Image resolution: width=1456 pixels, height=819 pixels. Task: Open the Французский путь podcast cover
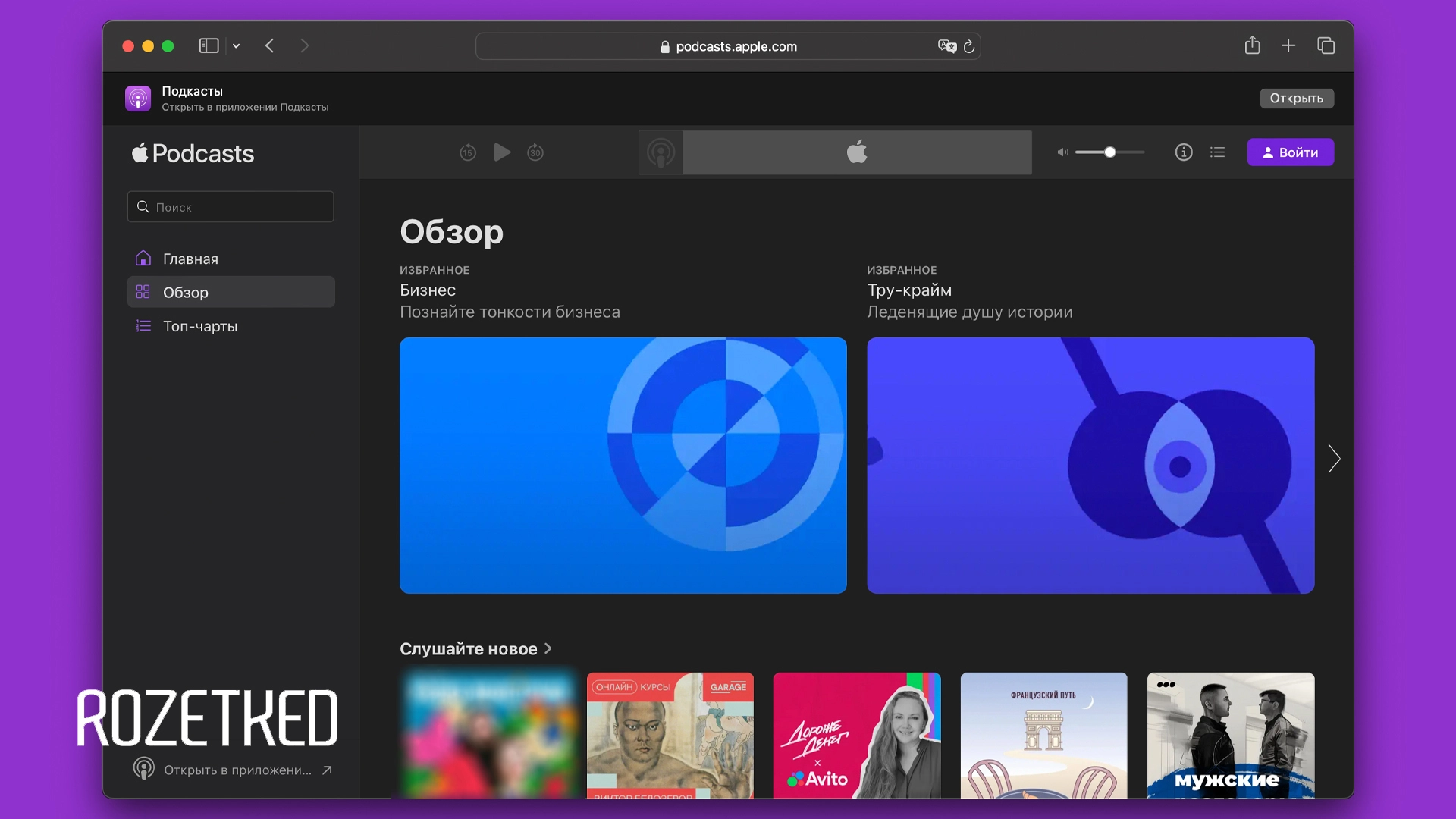[x=1044, y=736]
